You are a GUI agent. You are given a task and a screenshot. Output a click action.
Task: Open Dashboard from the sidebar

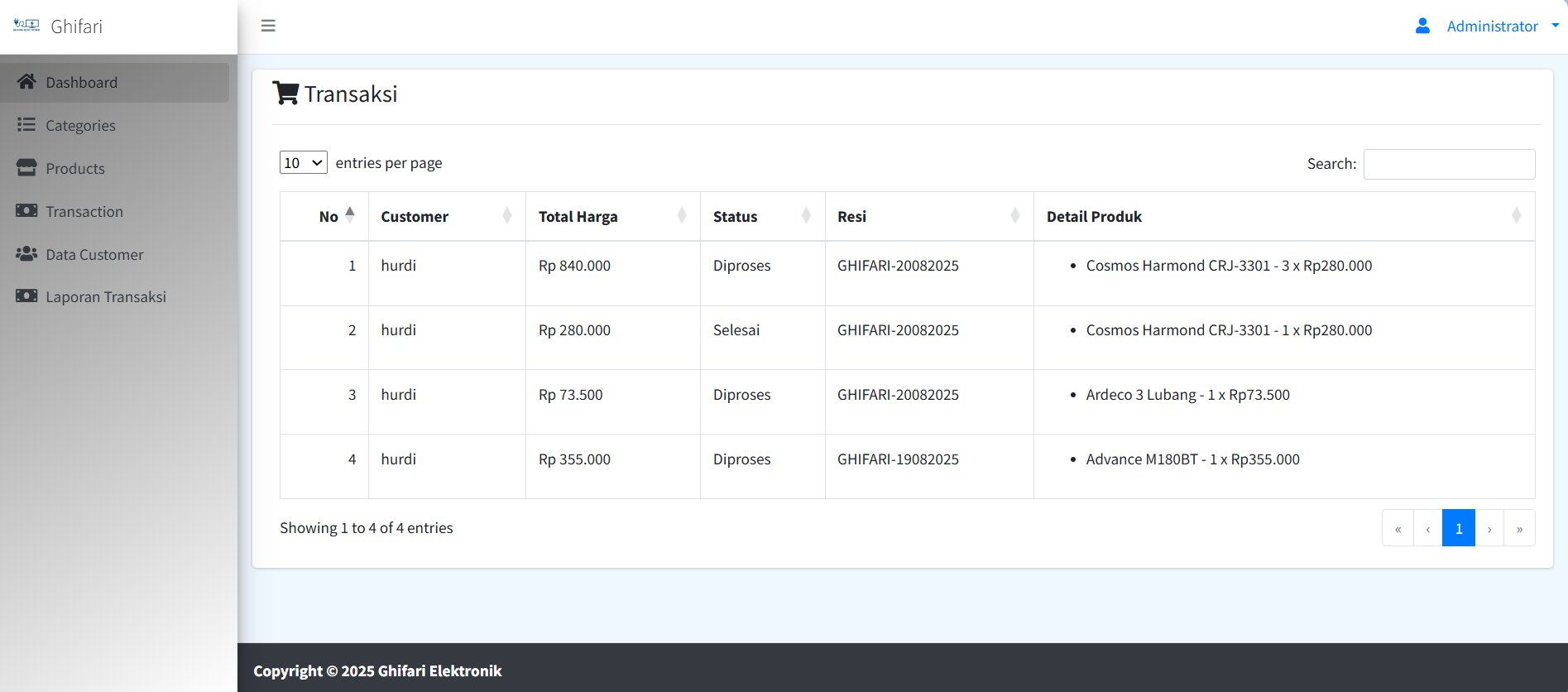click(x=81, y=83)
